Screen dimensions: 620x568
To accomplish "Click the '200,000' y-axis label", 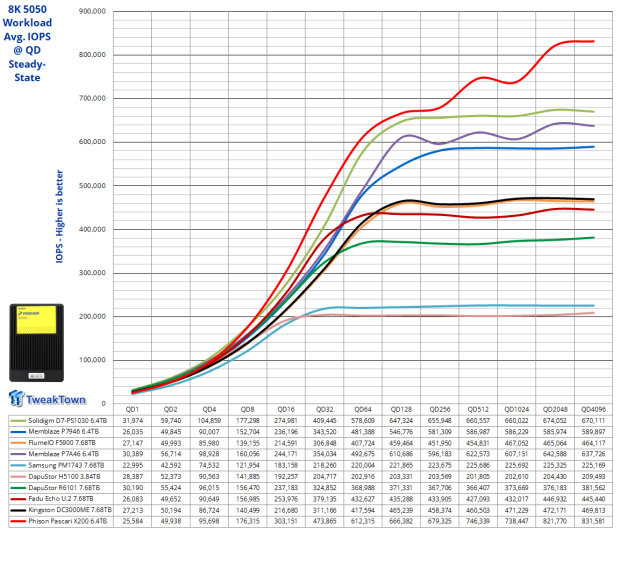I will tap(92, 316).
